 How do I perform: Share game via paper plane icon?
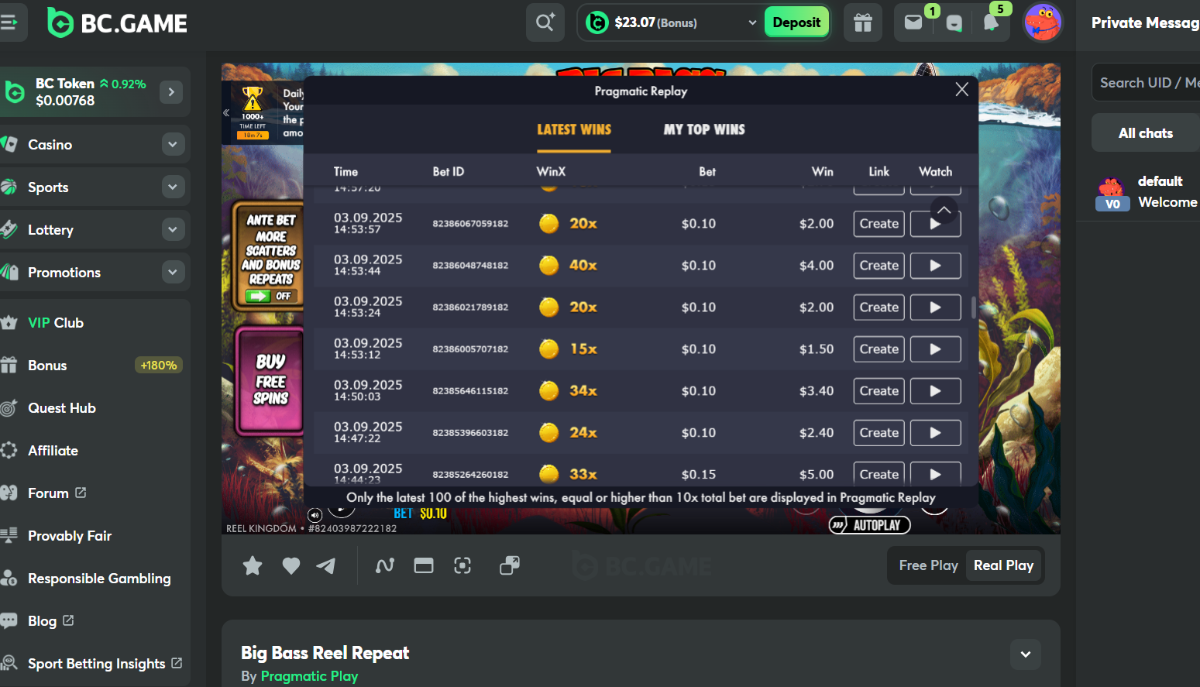(x=326, y=566)
